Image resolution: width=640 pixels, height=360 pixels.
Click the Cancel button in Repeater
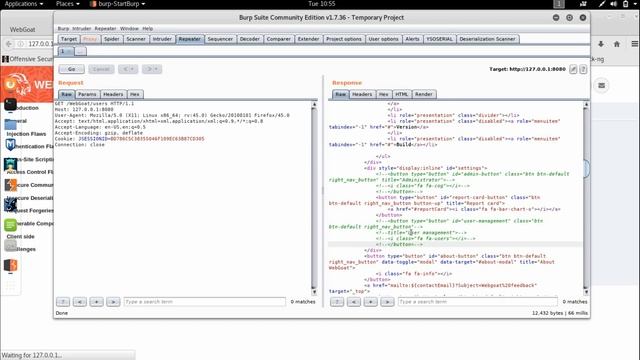point(101,69)
